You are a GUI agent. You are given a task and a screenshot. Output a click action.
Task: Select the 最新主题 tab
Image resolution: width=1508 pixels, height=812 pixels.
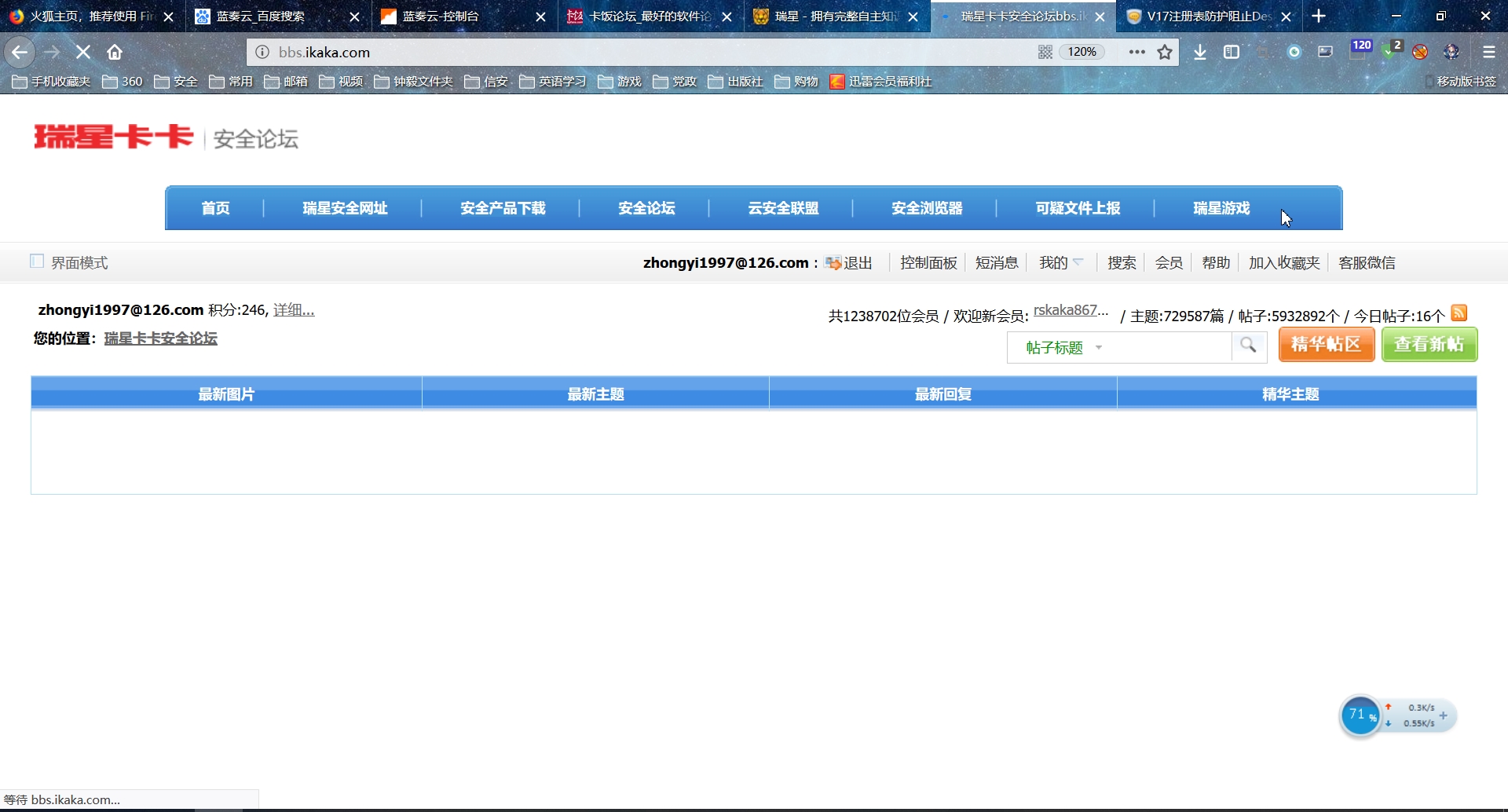(595, 393)
